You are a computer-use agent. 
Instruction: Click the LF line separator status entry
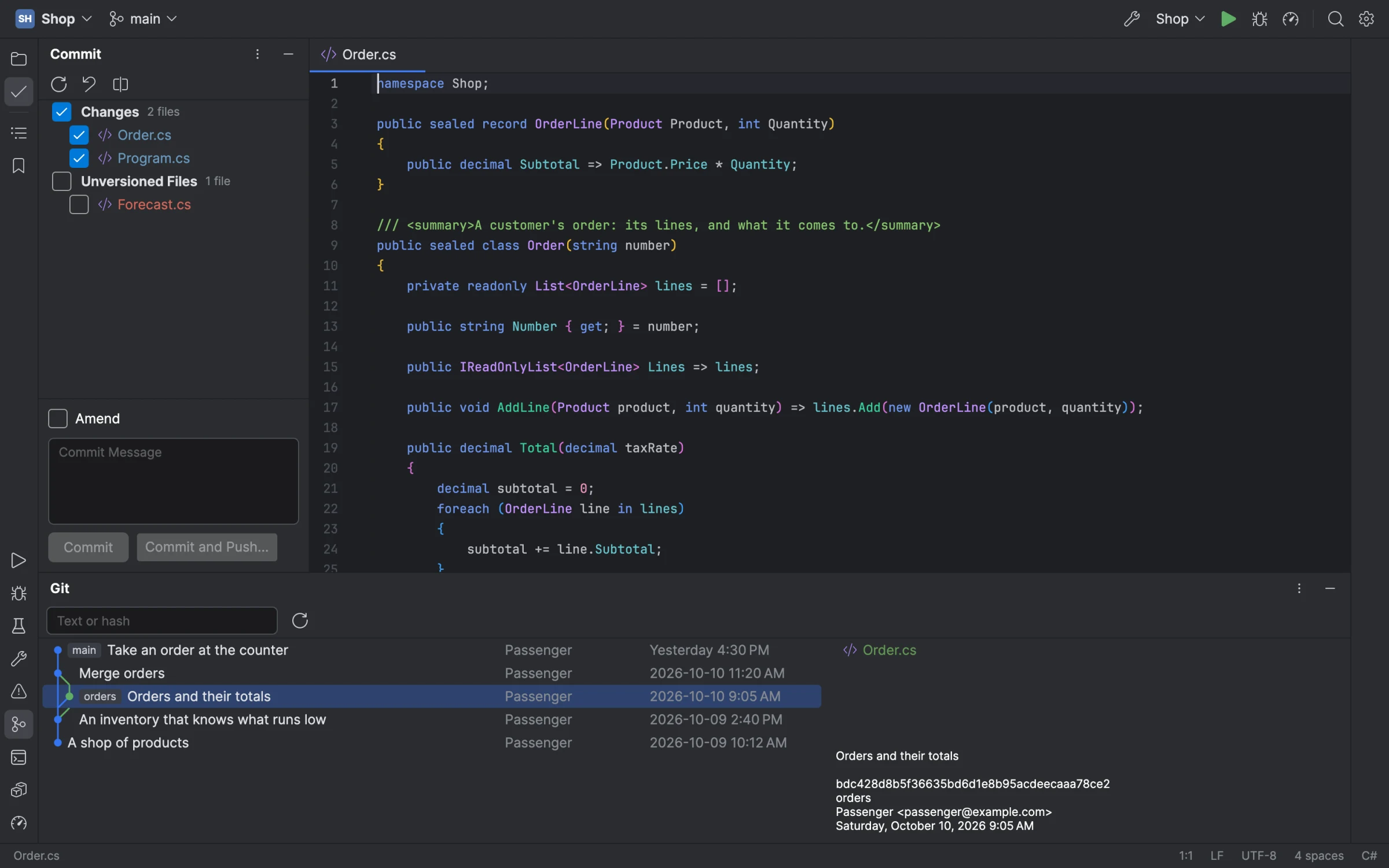tap(1217, 855)
